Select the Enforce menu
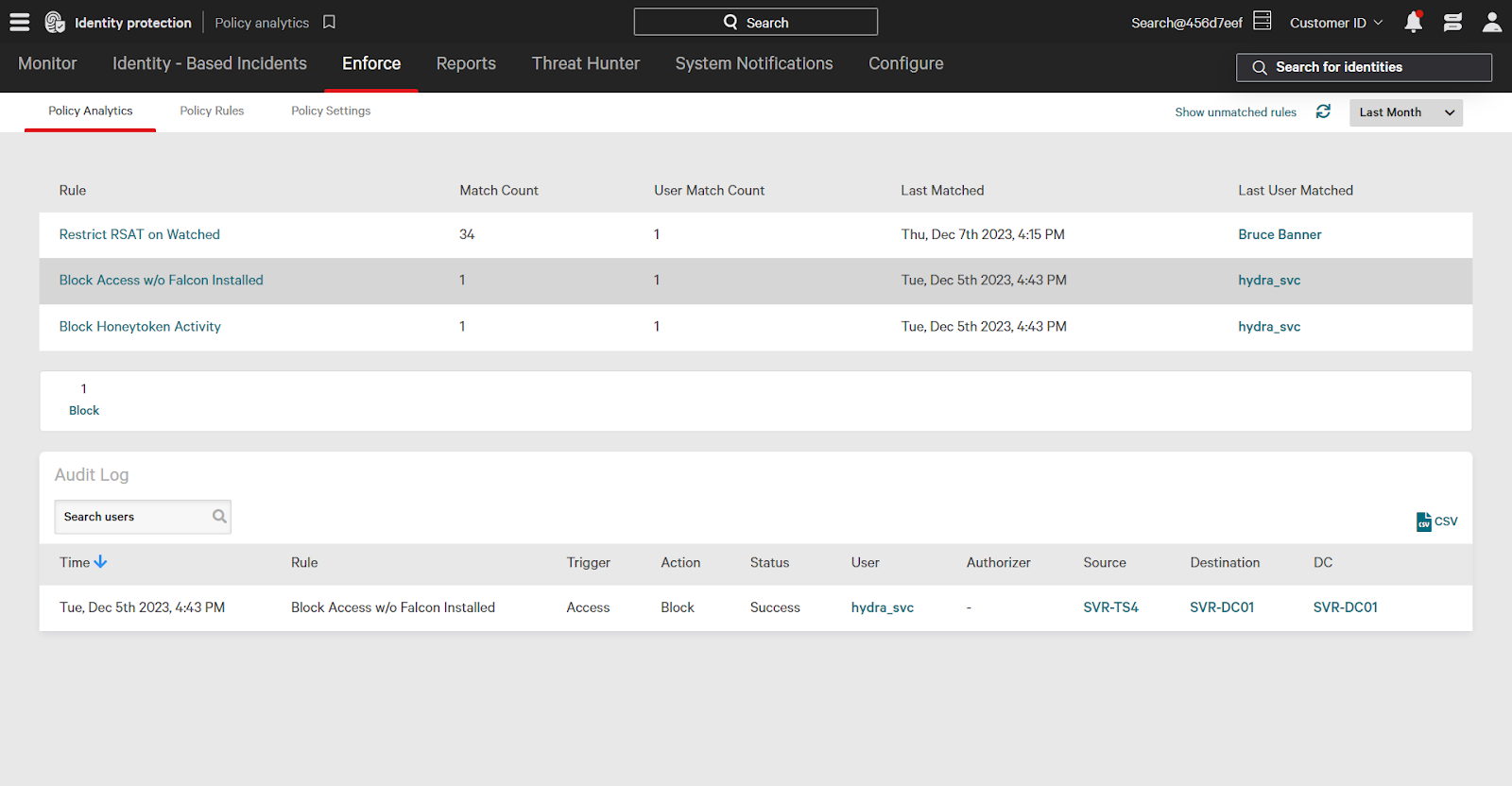The height and width of the screenshot is (786, 1512). coord(371,63)
